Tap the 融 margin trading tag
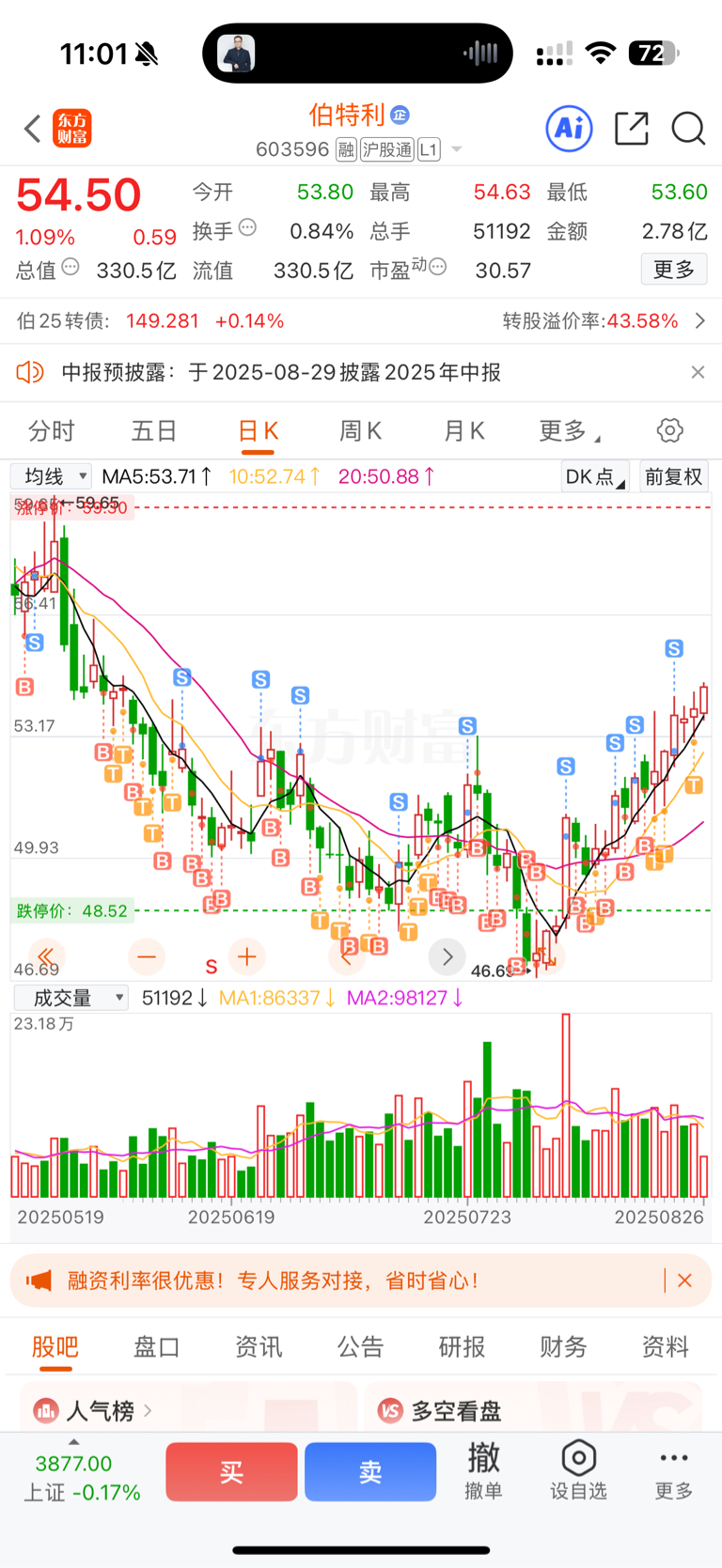The image size is (722, 1568). (346, 149)
